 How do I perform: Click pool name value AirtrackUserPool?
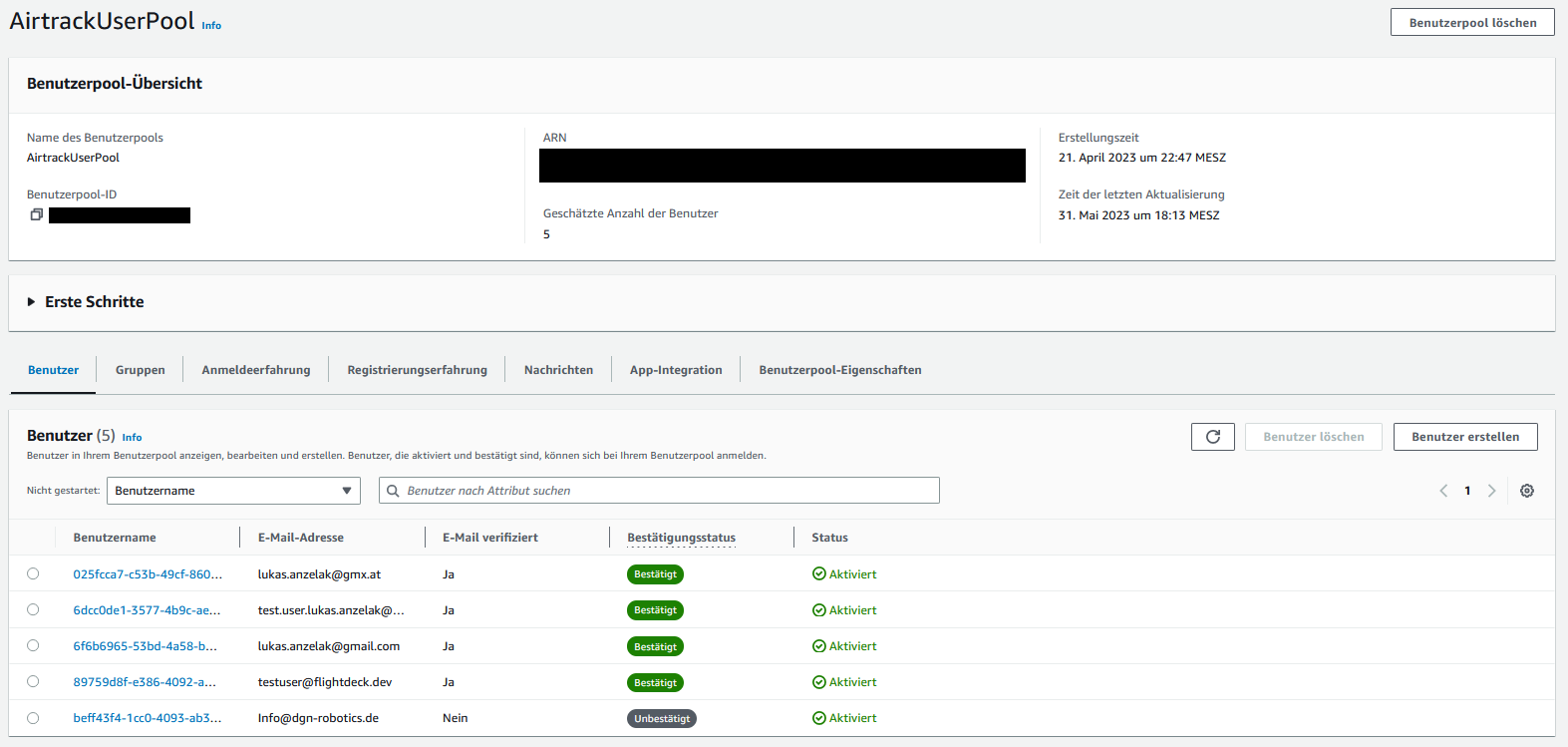[73, 158]
